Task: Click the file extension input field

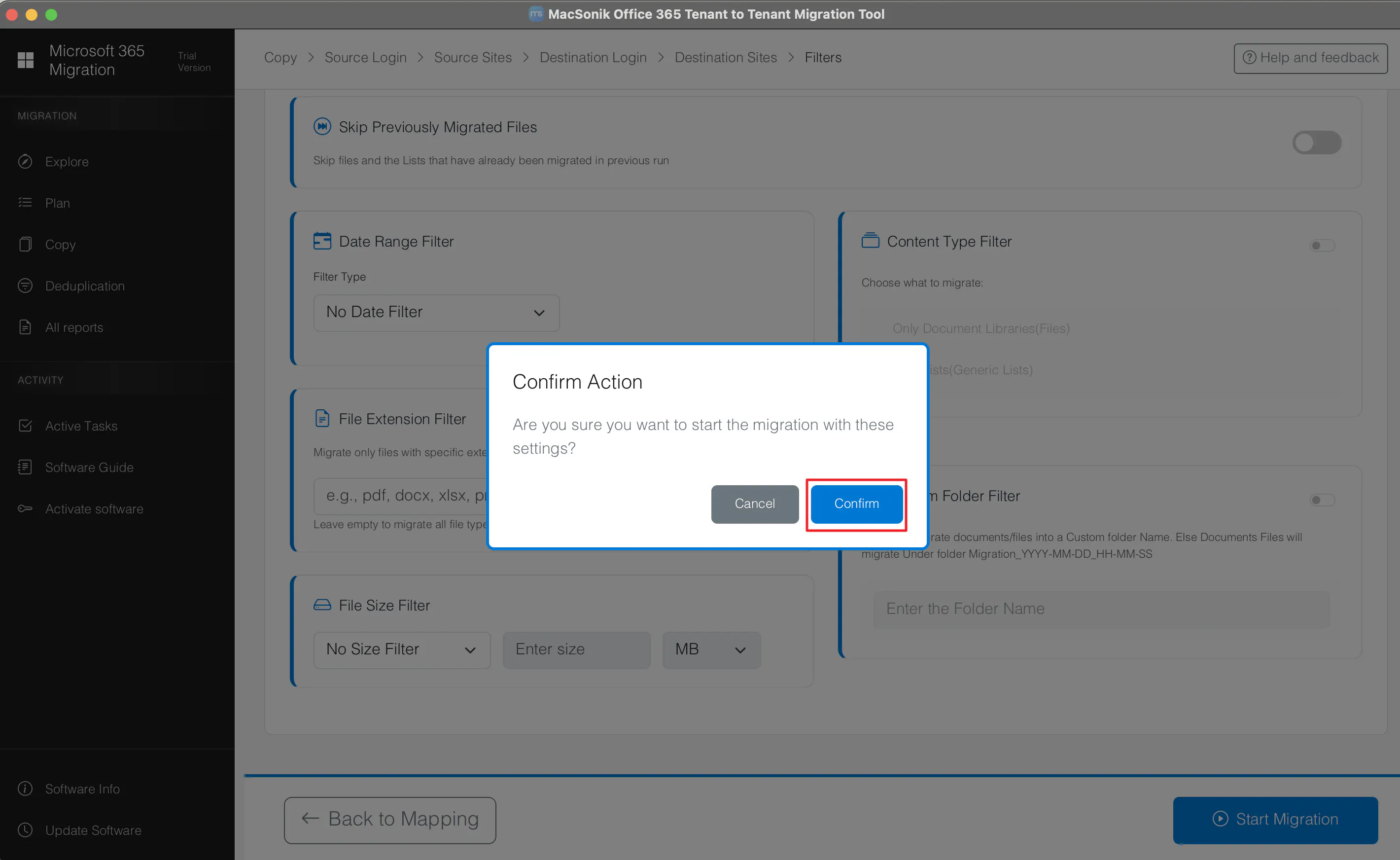Action: [x=401, y=496]
